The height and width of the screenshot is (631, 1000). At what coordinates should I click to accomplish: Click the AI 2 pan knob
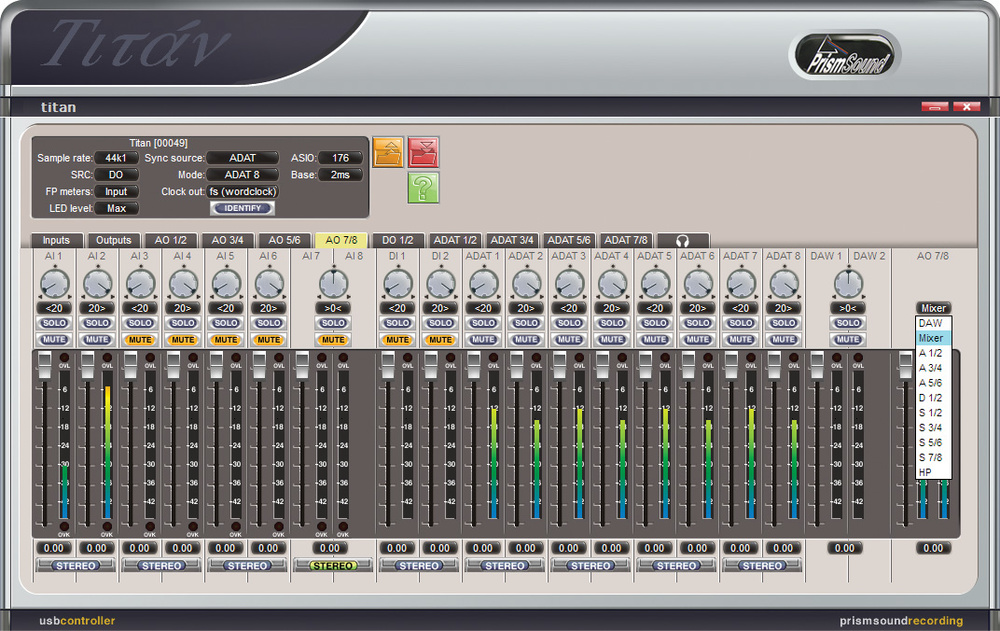(97, 284)
